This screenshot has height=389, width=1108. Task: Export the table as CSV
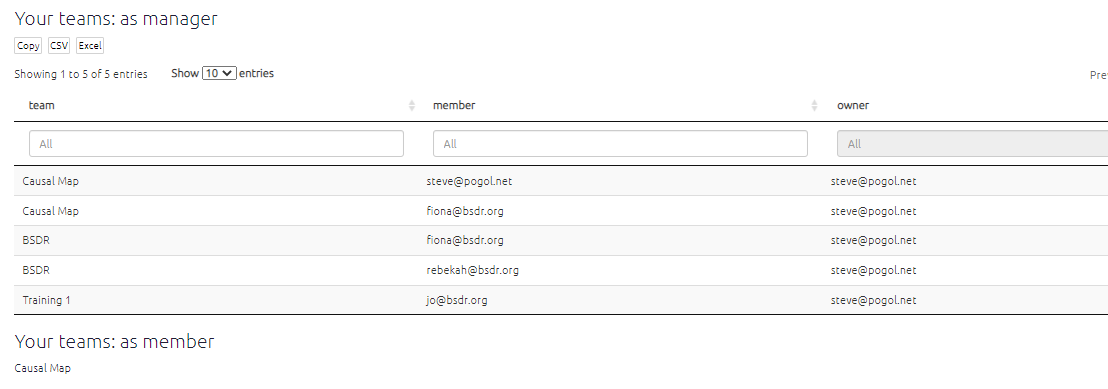(59, 46)
